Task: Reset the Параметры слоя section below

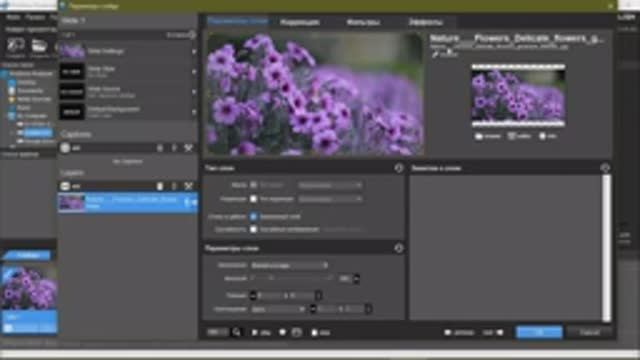Action: [x=399, y=248]
